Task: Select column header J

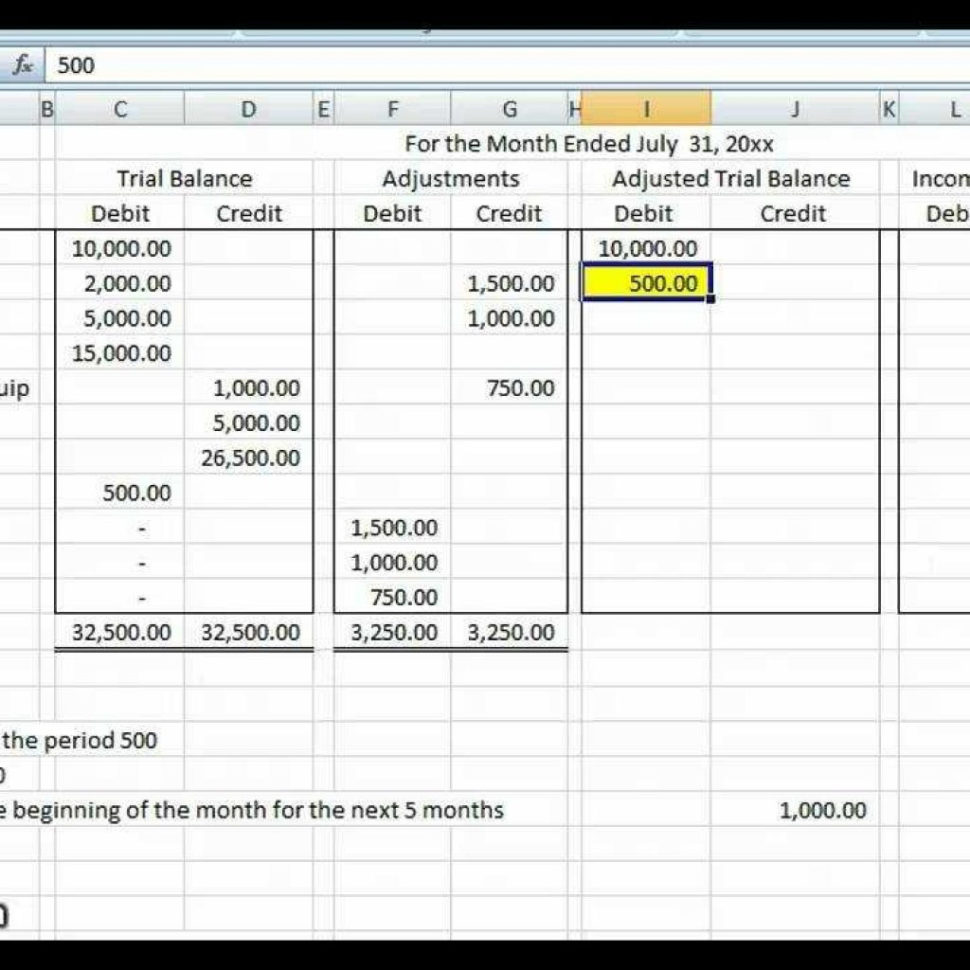Action: coord(795,109)
